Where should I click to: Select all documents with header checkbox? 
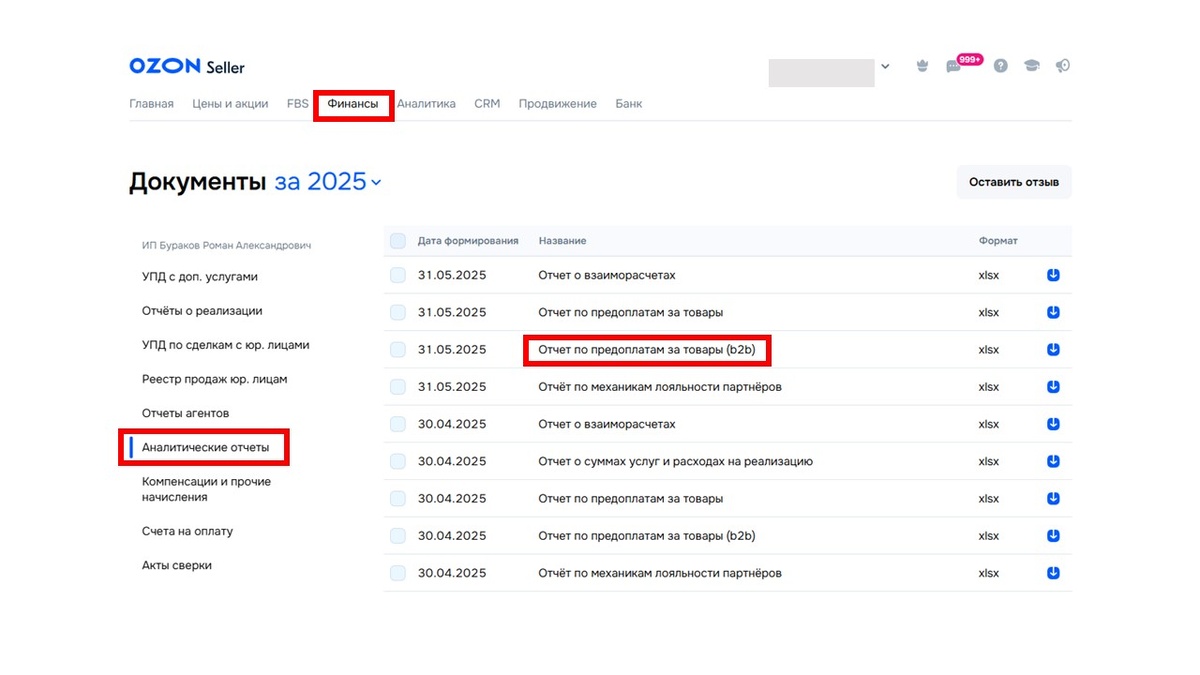pyautogui.click(x=398, y=241)
